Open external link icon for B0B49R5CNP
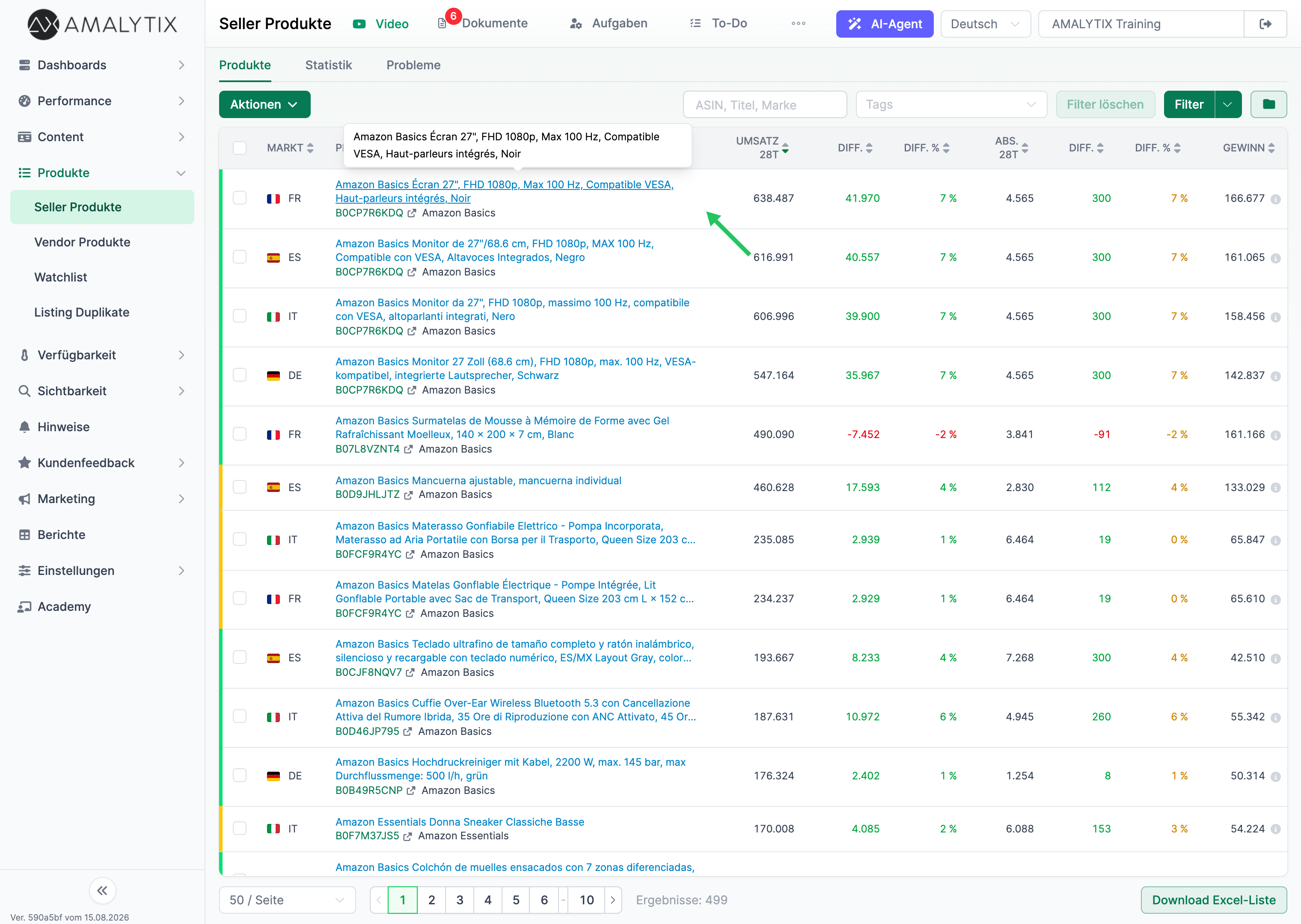Viewport: 1301px width, 924px height. click(411, 791)
